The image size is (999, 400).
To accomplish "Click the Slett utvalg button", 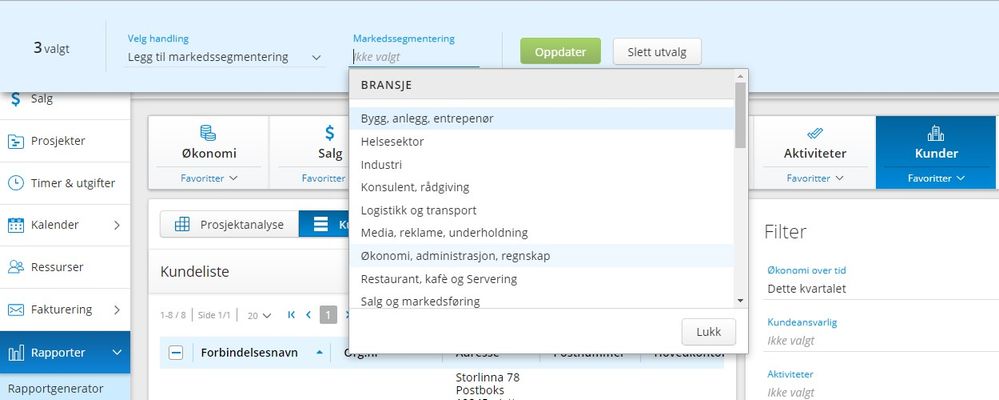I will (657, 52).
